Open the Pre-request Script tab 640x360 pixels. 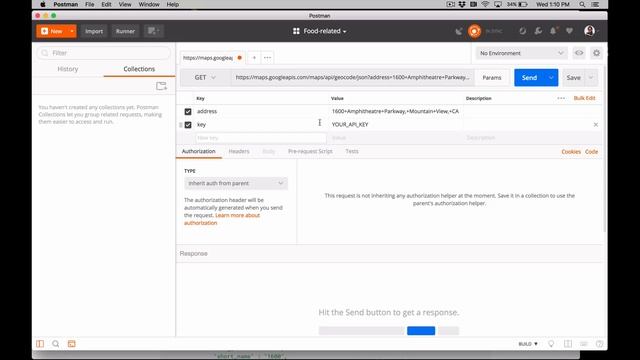pos(310,151)
